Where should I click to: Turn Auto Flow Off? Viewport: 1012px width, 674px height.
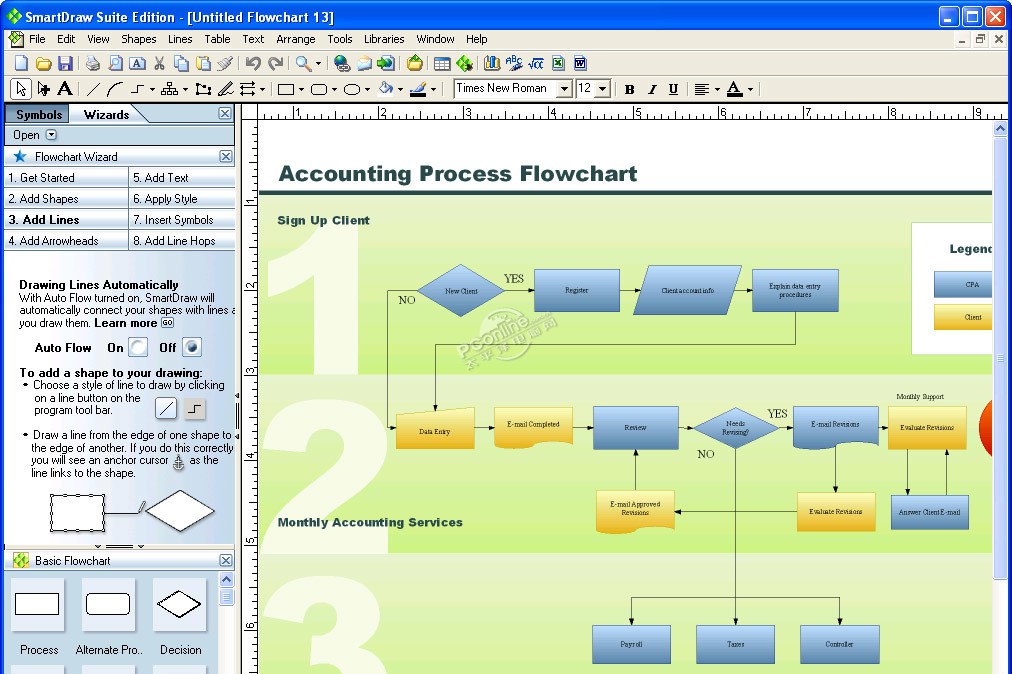pyautogui.click(x=192, y=347)
